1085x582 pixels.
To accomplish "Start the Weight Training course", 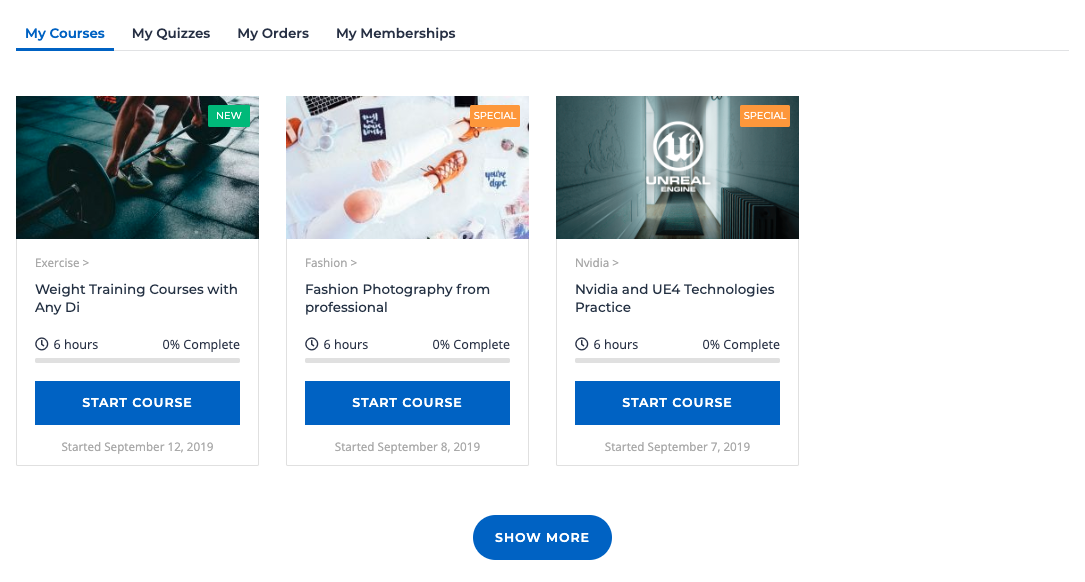I will pyautogui.click(x=137, y=403).
